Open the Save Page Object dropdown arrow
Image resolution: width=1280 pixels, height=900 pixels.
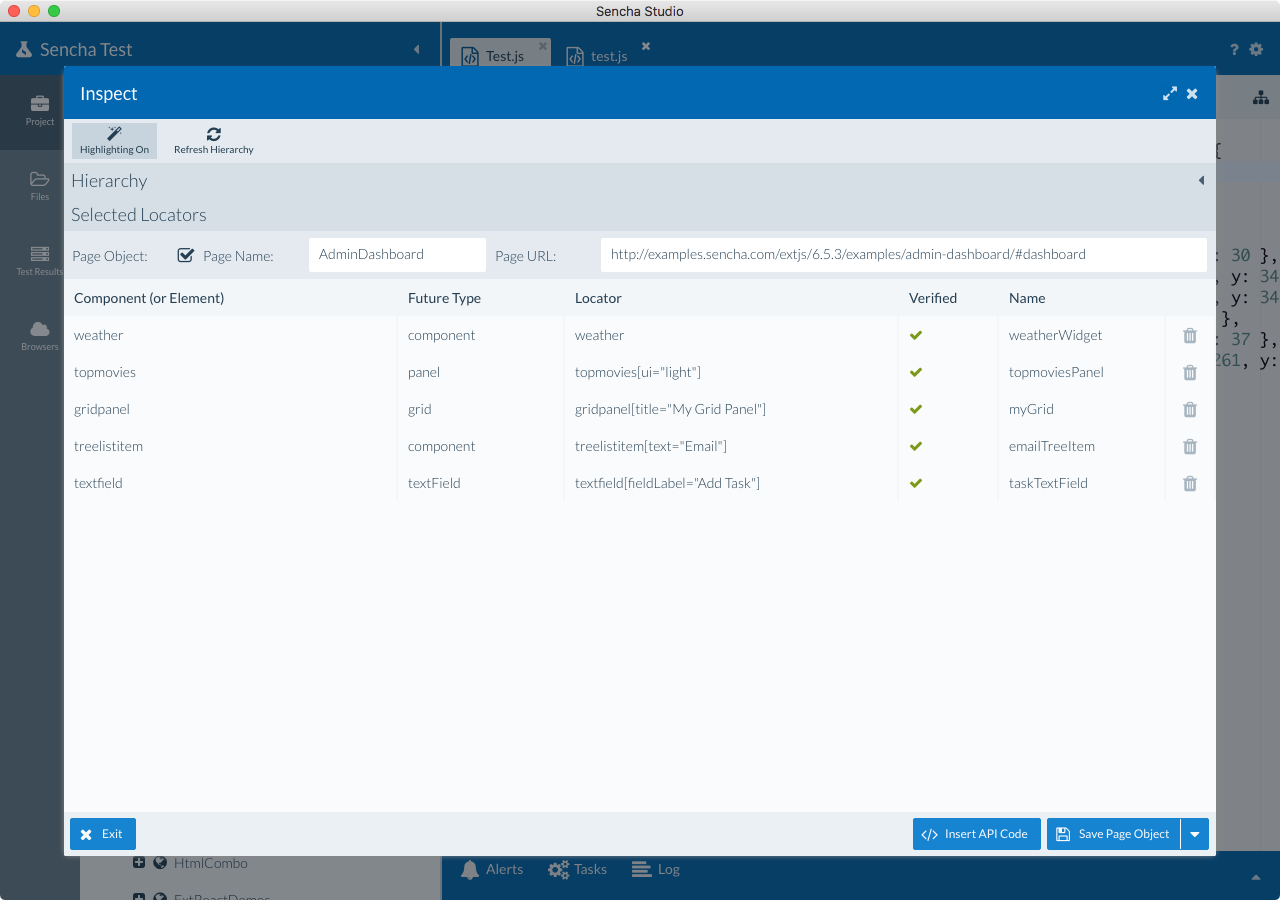1194,834
